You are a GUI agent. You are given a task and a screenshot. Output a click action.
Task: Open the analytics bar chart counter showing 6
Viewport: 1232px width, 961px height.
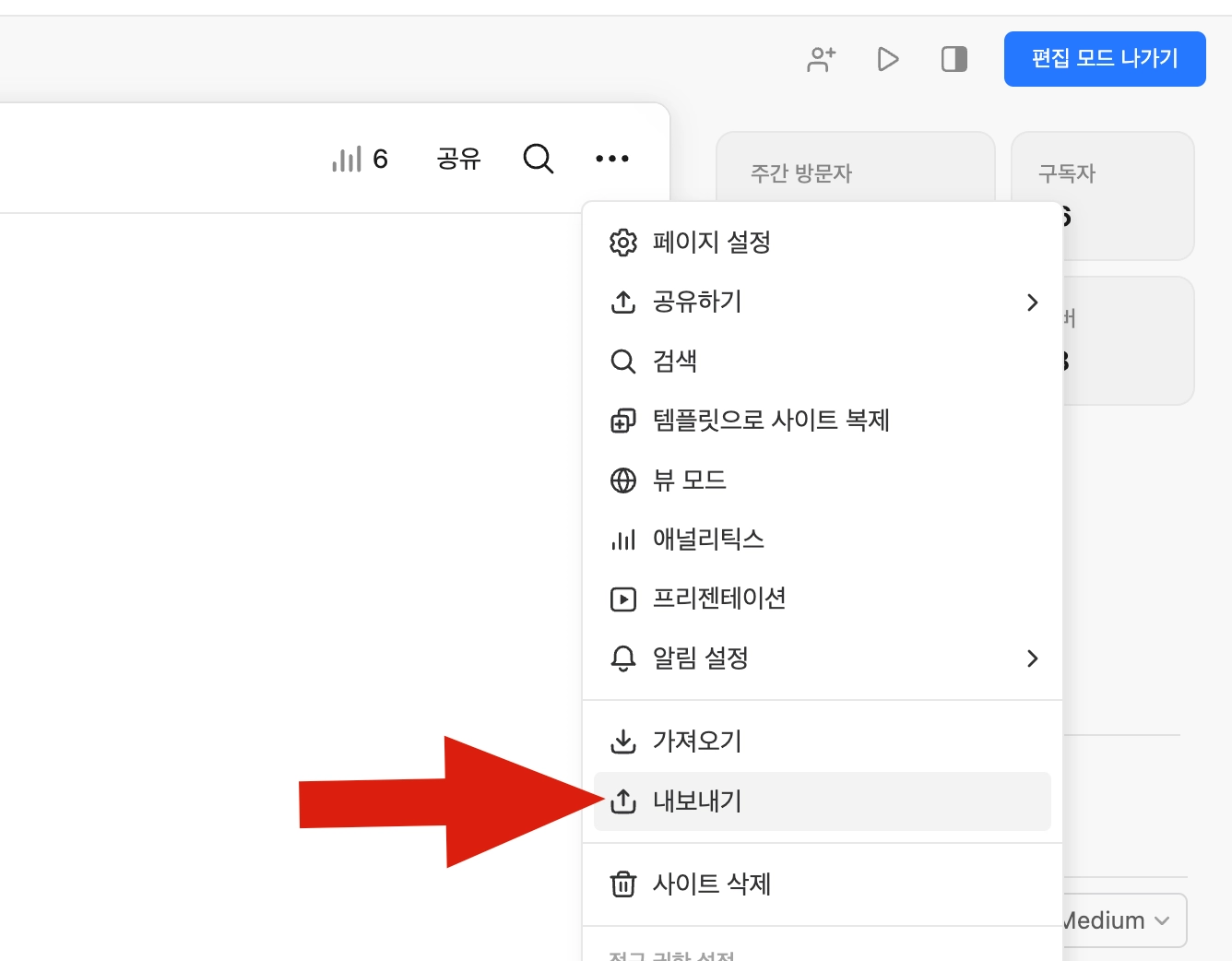coord(360,160)
